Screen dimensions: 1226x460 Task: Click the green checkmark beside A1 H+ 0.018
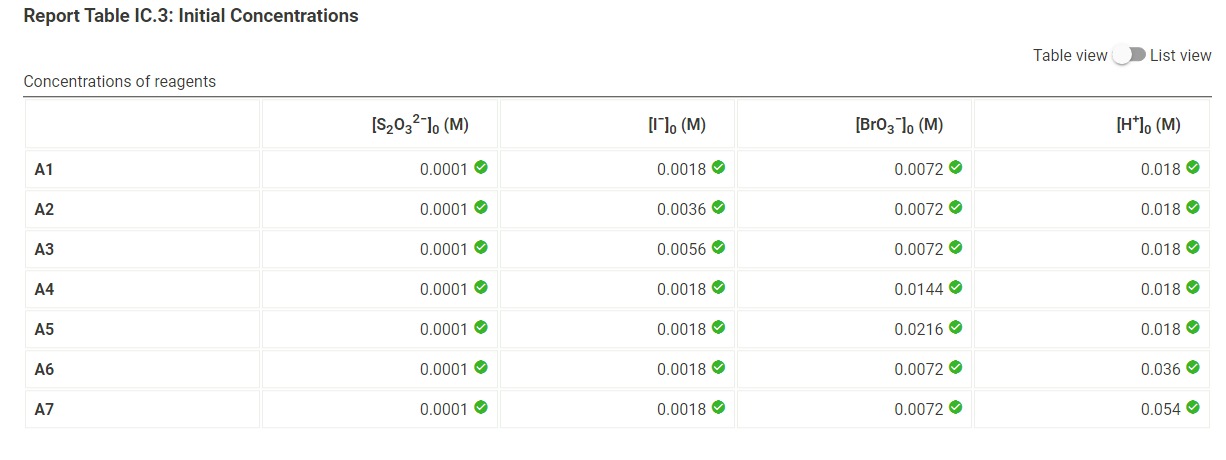click(1192, 168)
